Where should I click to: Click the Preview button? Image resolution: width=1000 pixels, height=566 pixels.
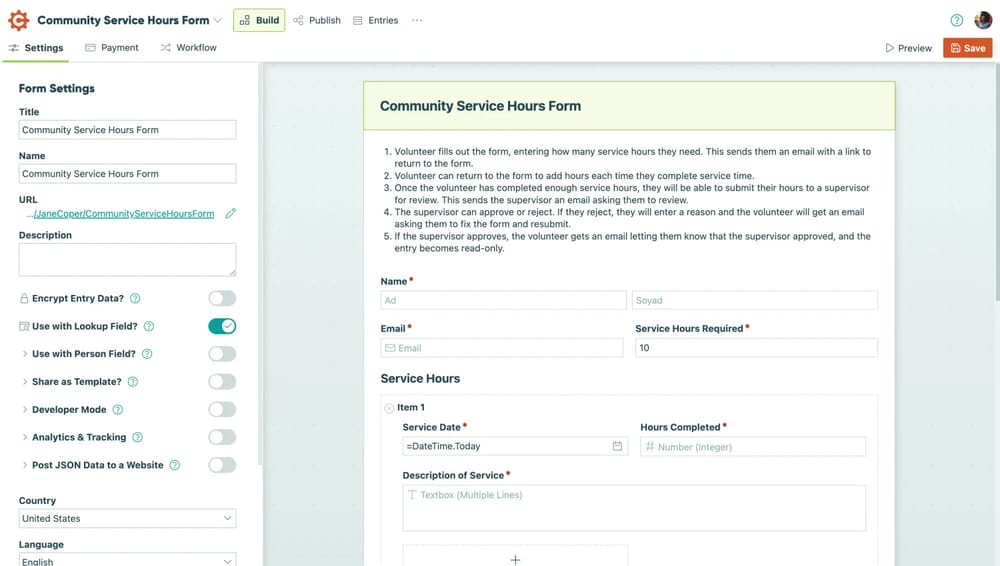coord(908,48)
